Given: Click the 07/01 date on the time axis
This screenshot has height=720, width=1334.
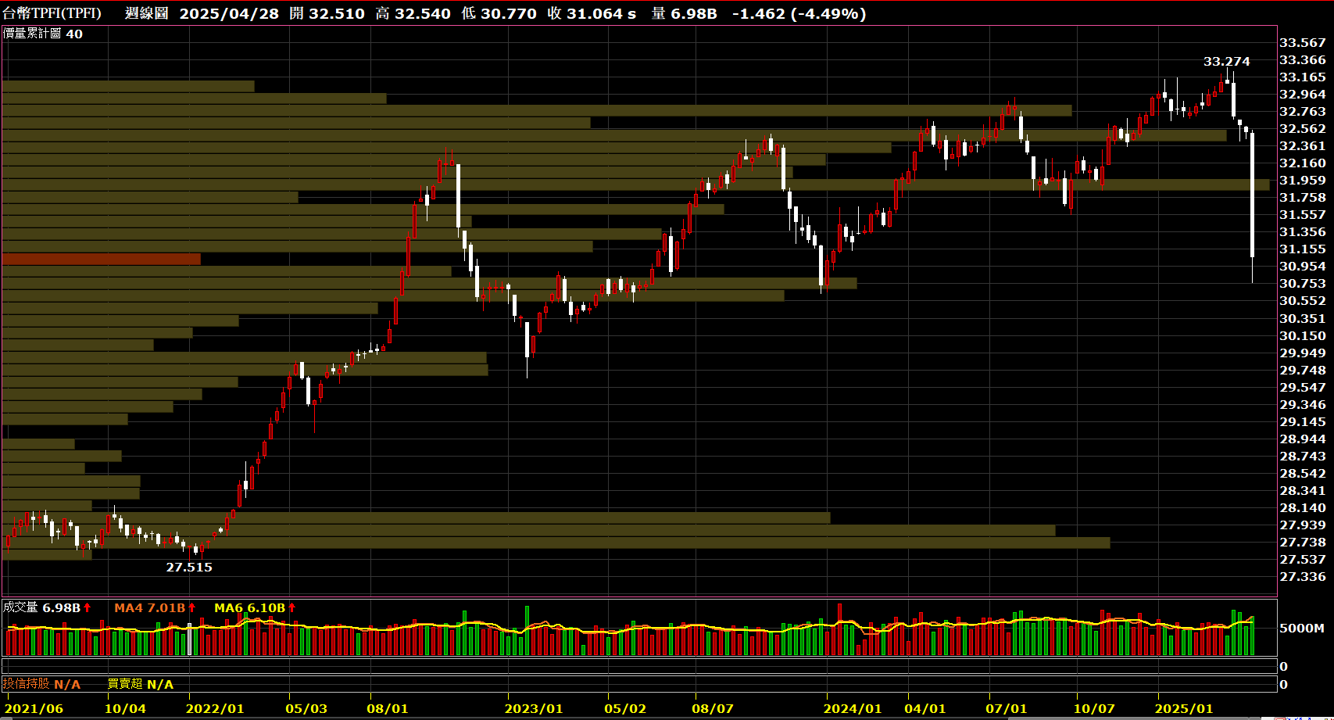Looking at the screenshot, I should point(1008,708).
